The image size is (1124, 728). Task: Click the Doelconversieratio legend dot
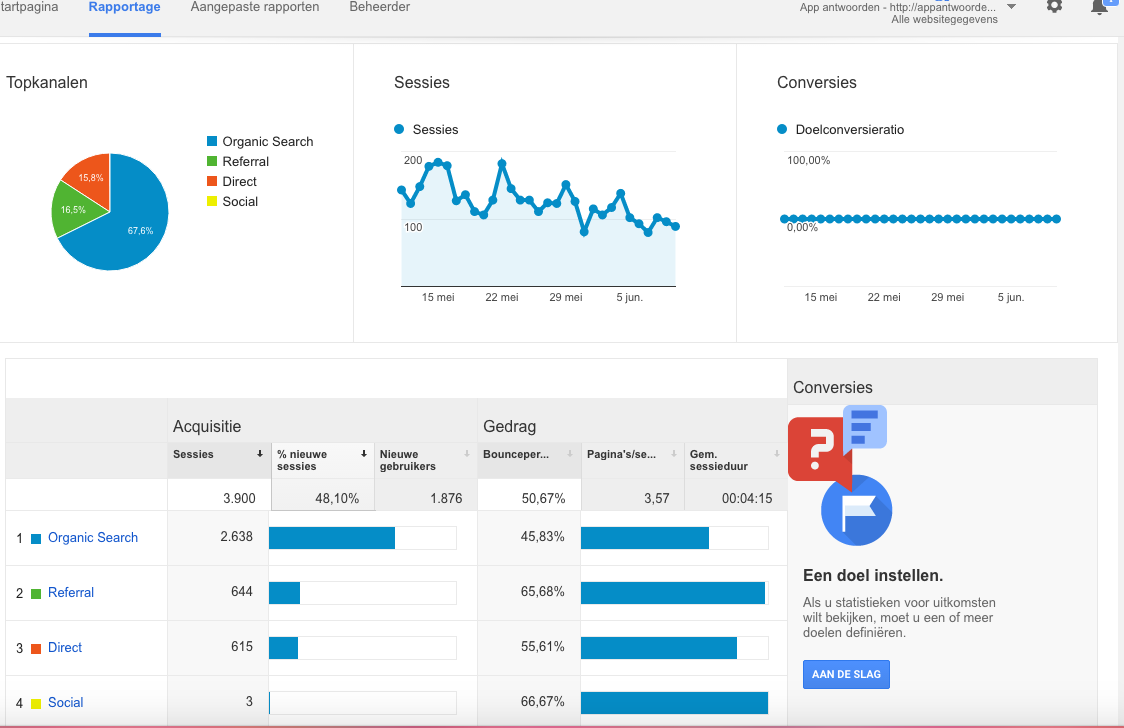[x=782, y=129]
